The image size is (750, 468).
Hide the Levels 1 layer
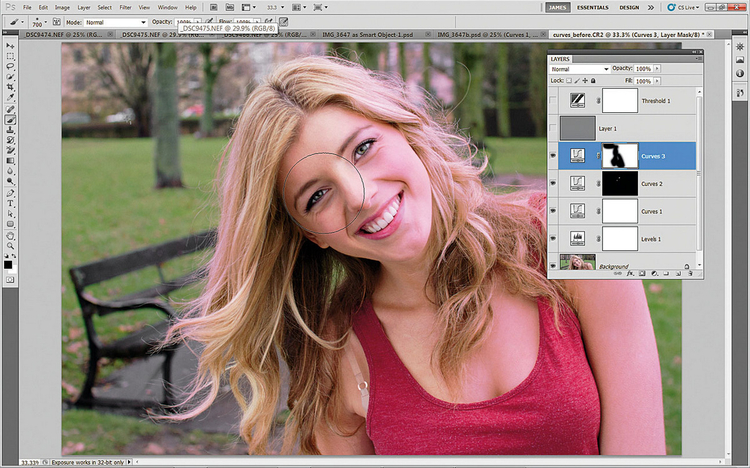tap(553, 239)
